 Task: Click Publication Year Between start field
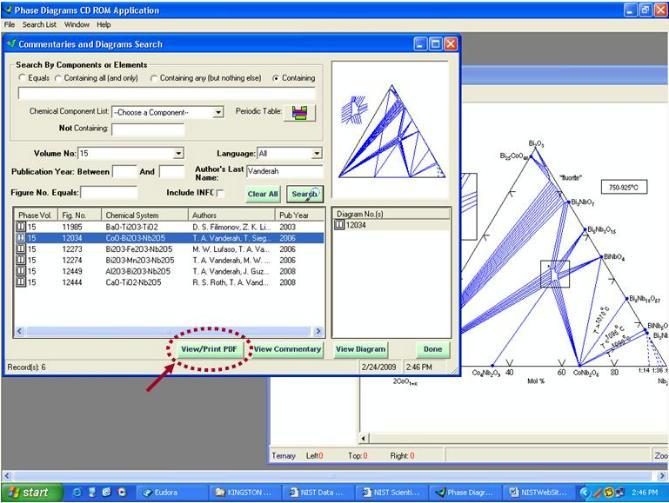pos(124,172)
